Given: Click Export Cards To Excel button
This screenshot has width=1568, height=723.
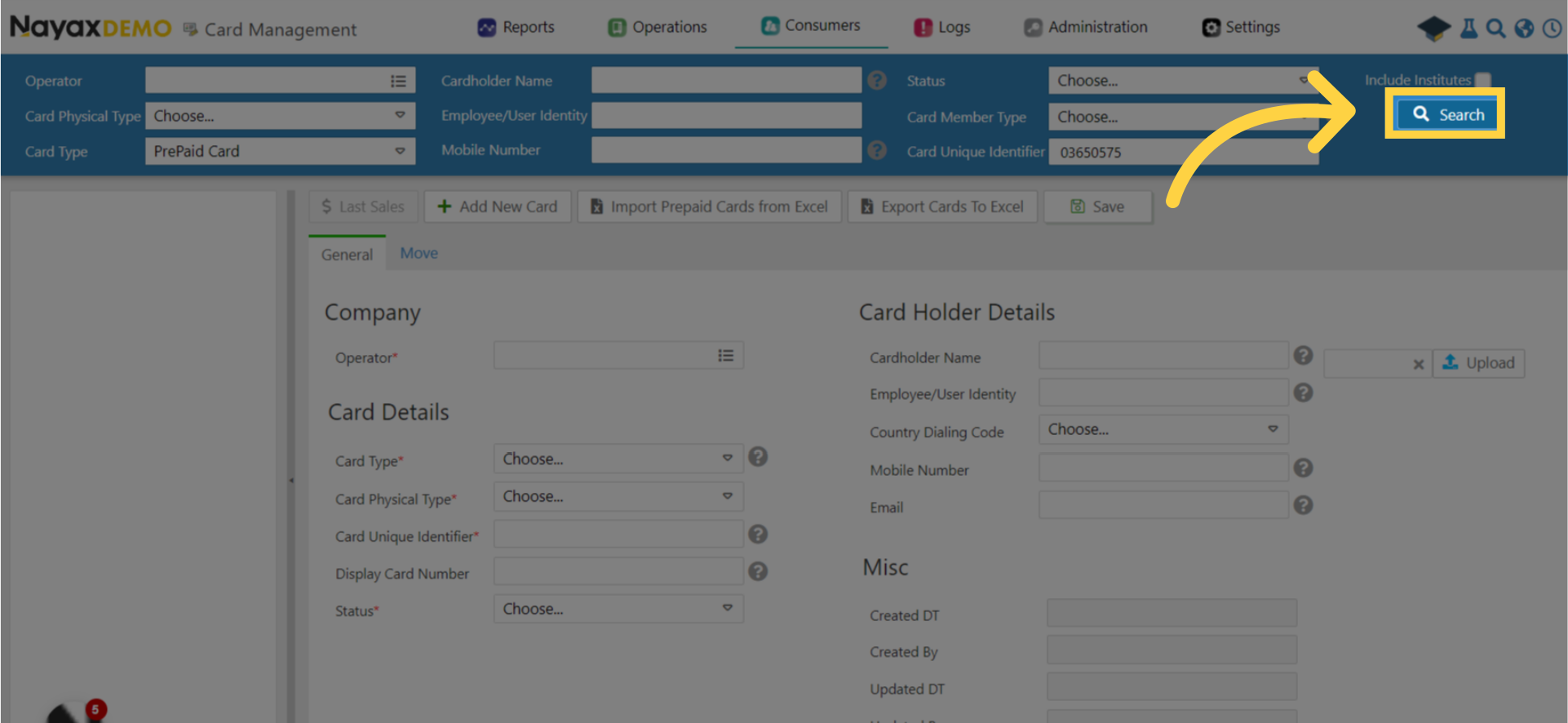Looking at the screenshot, I should (942, 206).
